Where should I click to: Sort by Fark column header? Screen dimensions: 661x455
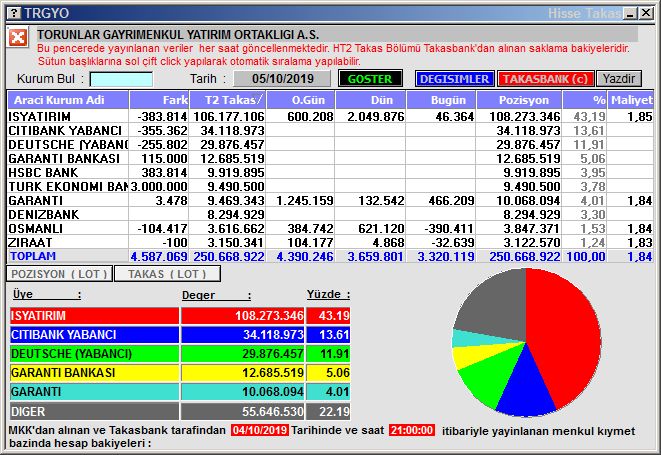pos(159,100)
